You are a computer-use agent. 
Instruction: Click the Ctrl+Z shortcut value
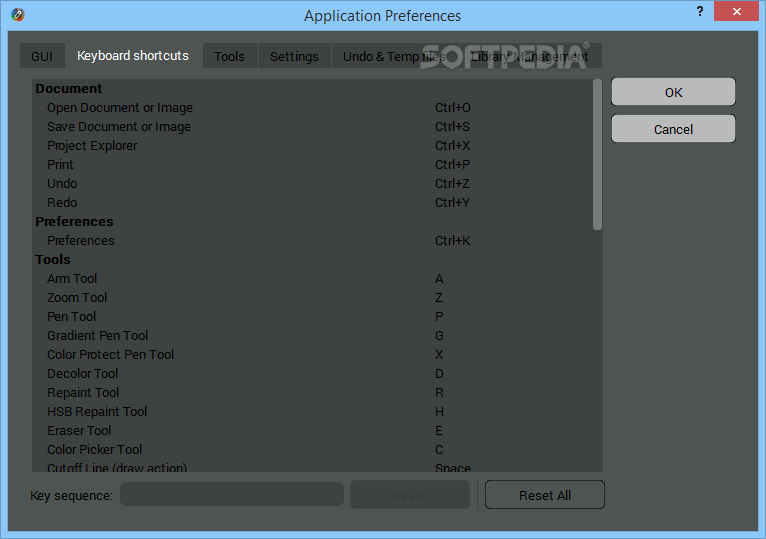point(452,184)
